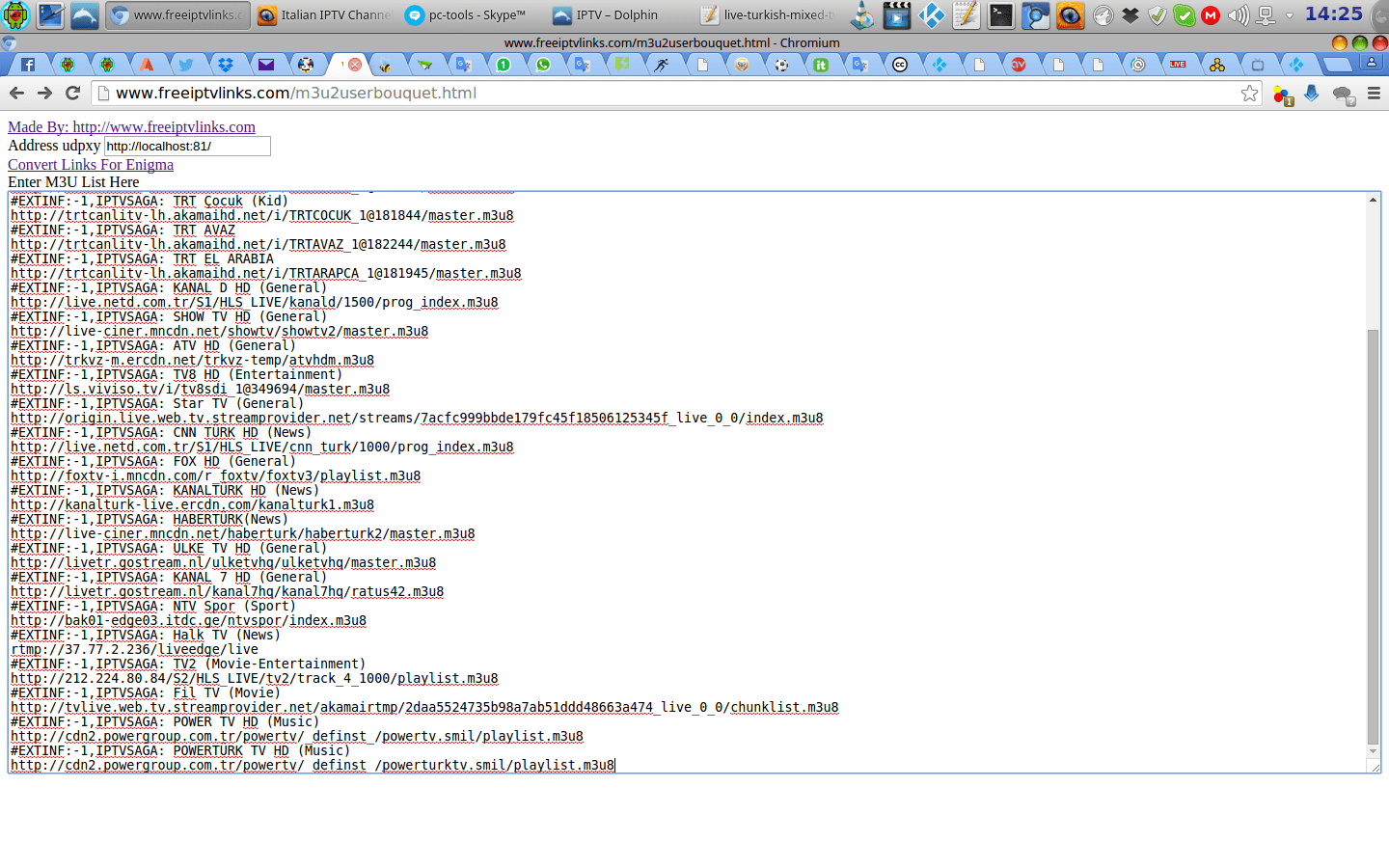Viewport: 1389px width, 868px height.
Task: Open the volume control tray icon
Action: (x=1239, y=14)
